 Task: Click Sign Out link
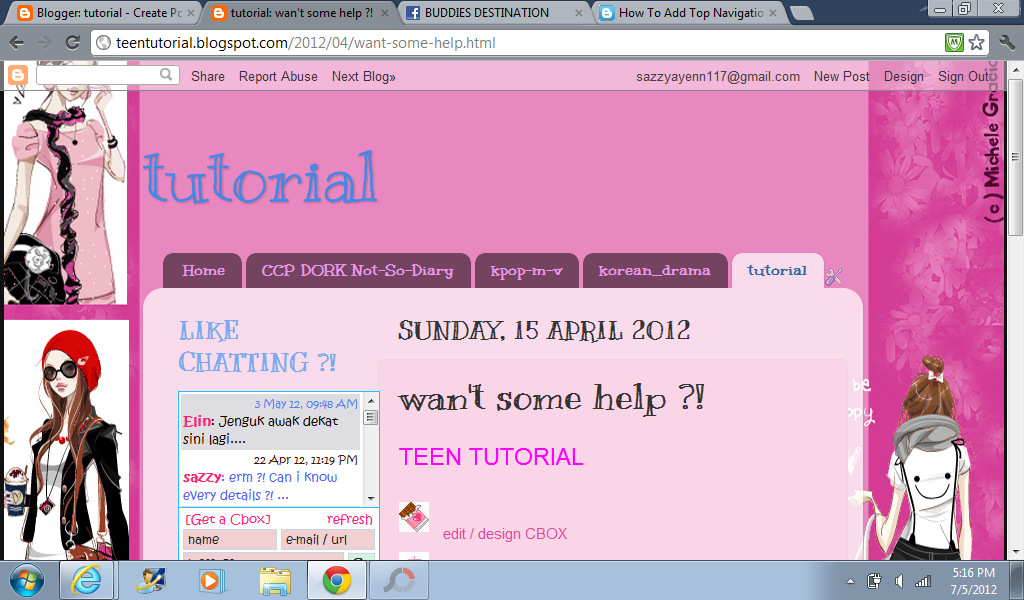coord(964,76)
